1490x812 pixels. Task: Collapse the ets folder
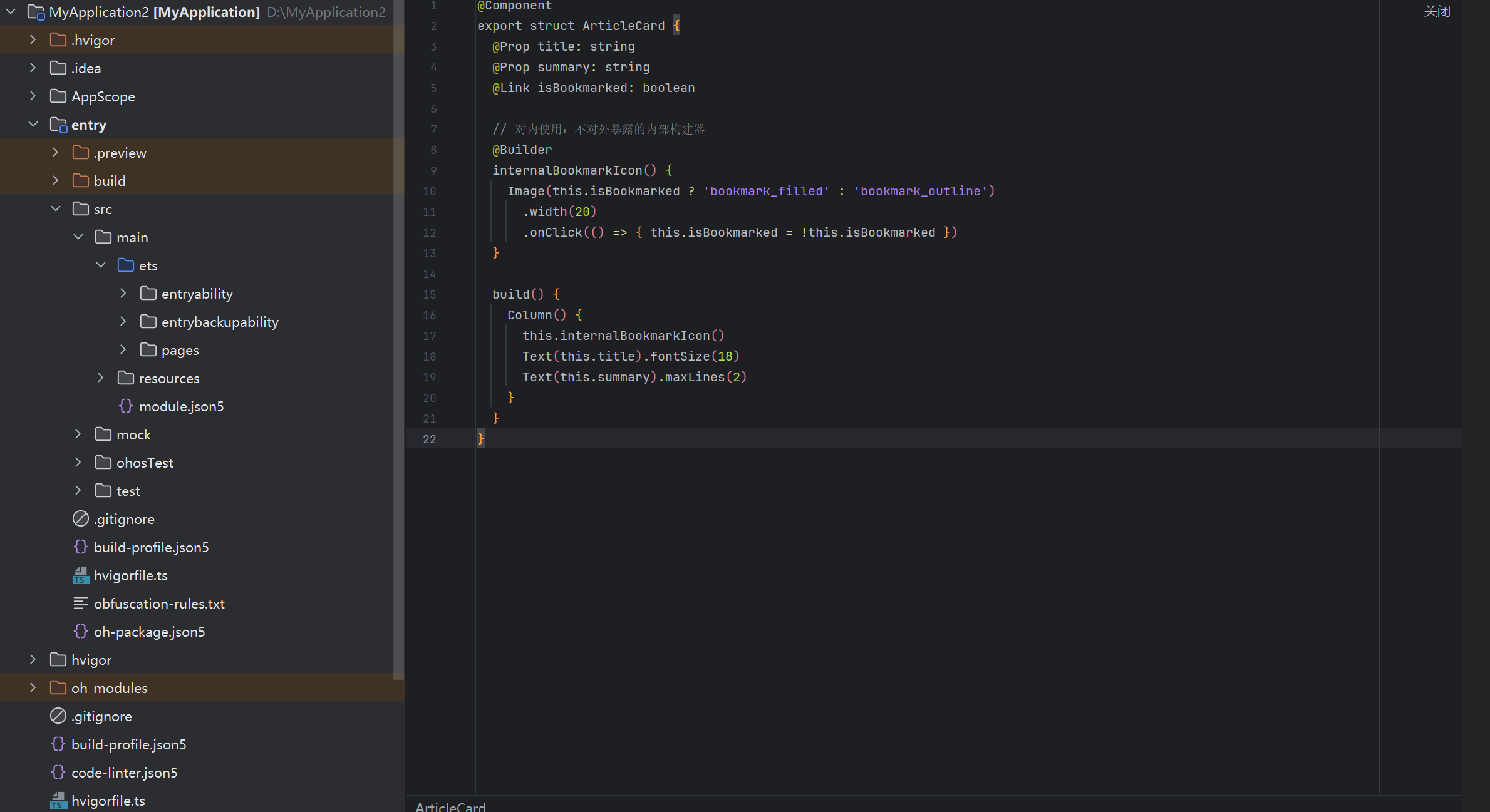tap(101, 265)
